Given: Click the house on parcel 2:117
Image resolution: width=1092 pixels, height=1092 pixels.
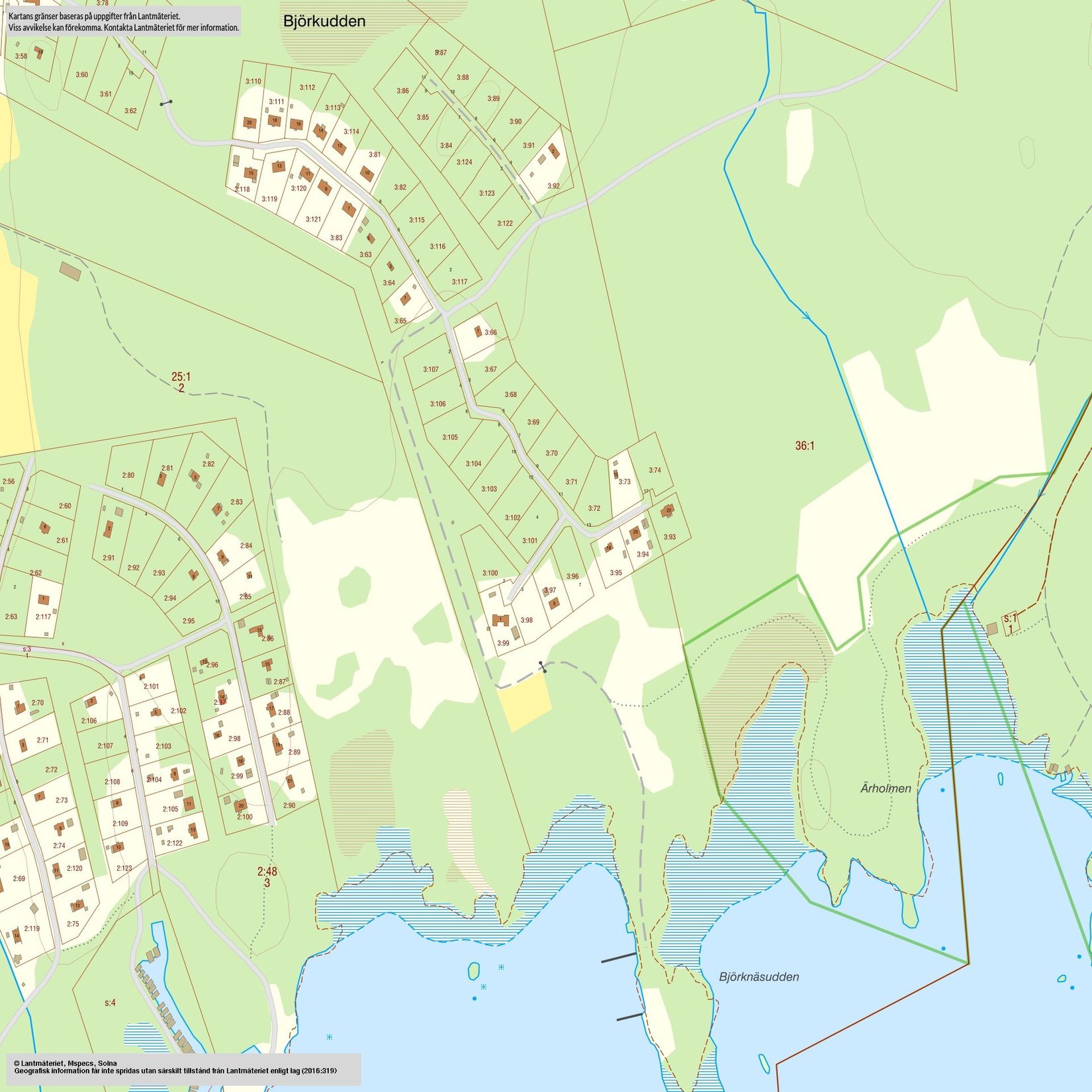Looking at the screenshot, I should point(44,600).
